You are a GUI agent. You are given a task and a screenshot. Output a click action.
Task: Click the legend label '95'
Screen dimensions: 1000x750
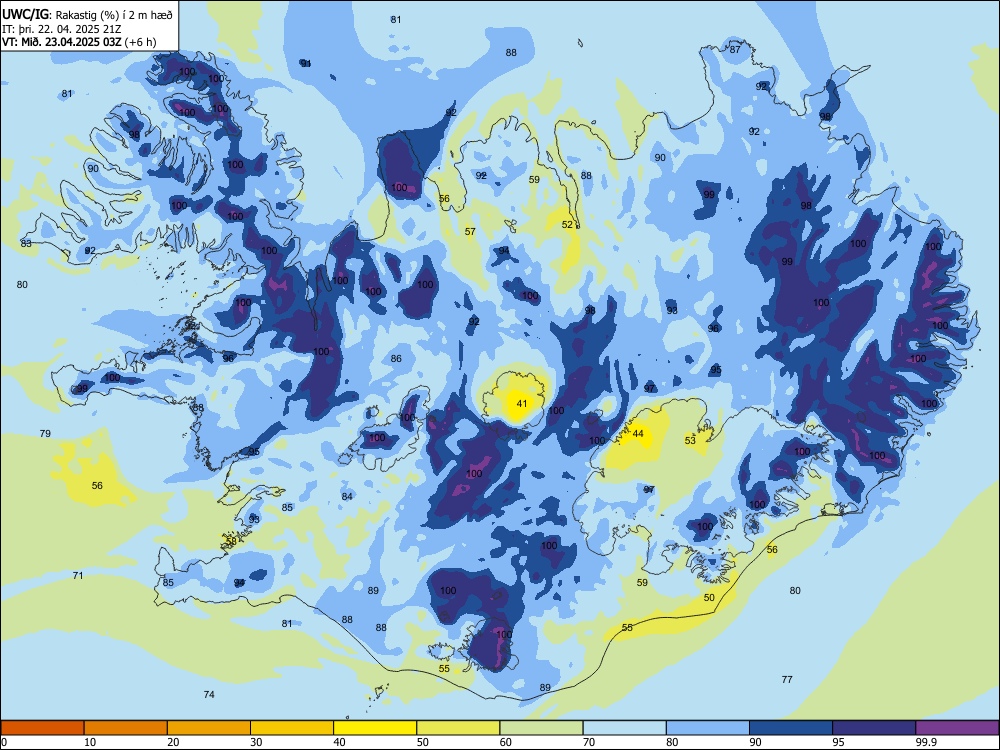[x=838, y=742]
